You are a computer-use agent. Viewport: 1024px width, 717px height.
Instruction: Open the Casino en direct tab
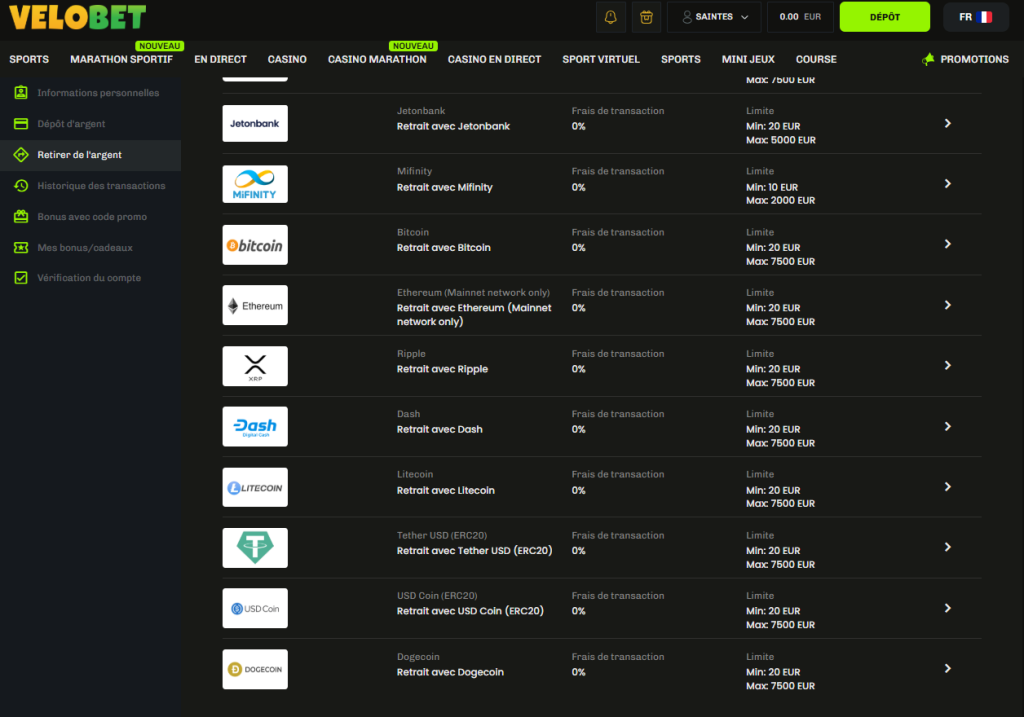tap(494, 59)
